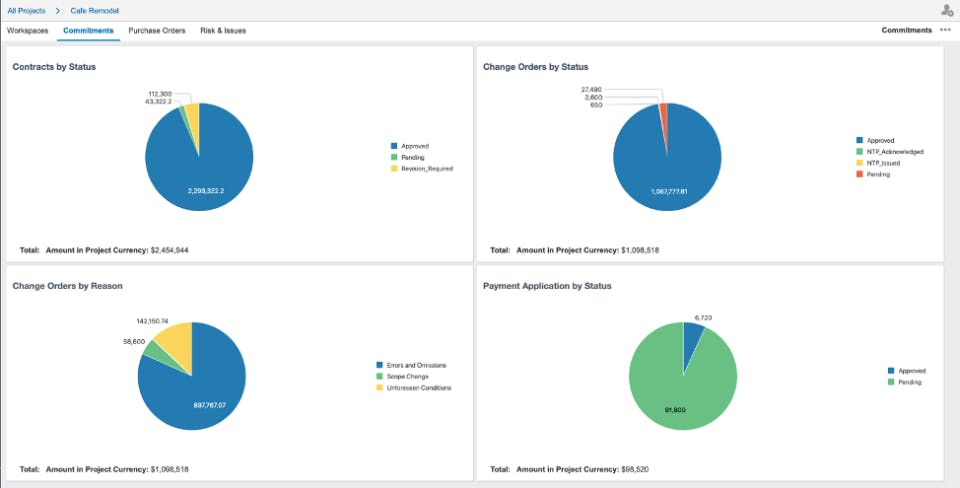Image resolution: width=960 pixels, height=488 pixels.
Task: Click the Change Orders by Reason title
Action: coord(67,286)
